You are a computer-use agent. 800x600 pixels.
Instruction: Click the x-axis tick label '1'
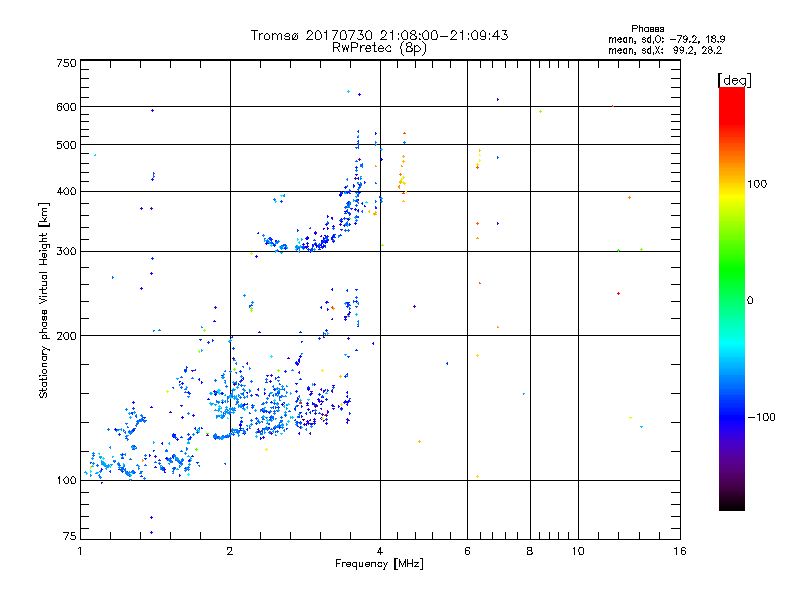point(80,551)
